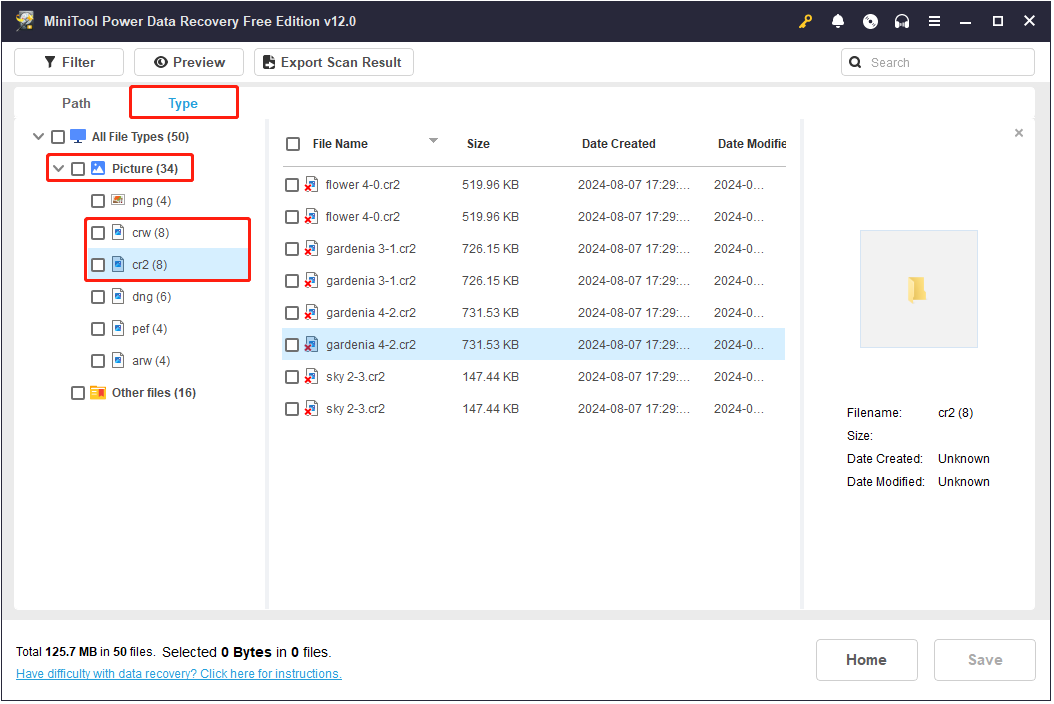This screenshot has width=1054, height=704.
Task: Close the preview panel with the x icon
Action: click(x=1019, y=133)
